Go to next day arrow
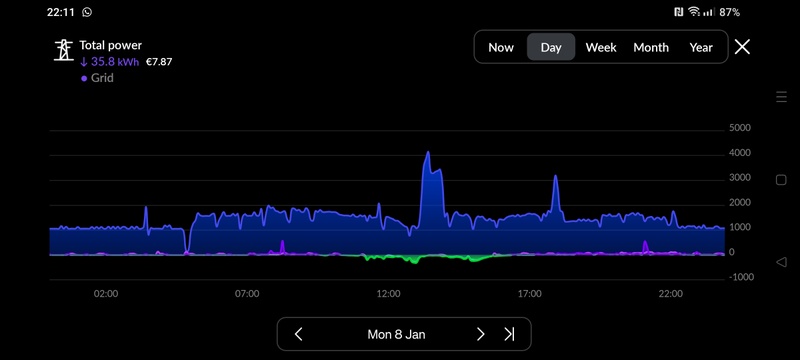This screenshot has height=360, width=800. click(480, 335)
